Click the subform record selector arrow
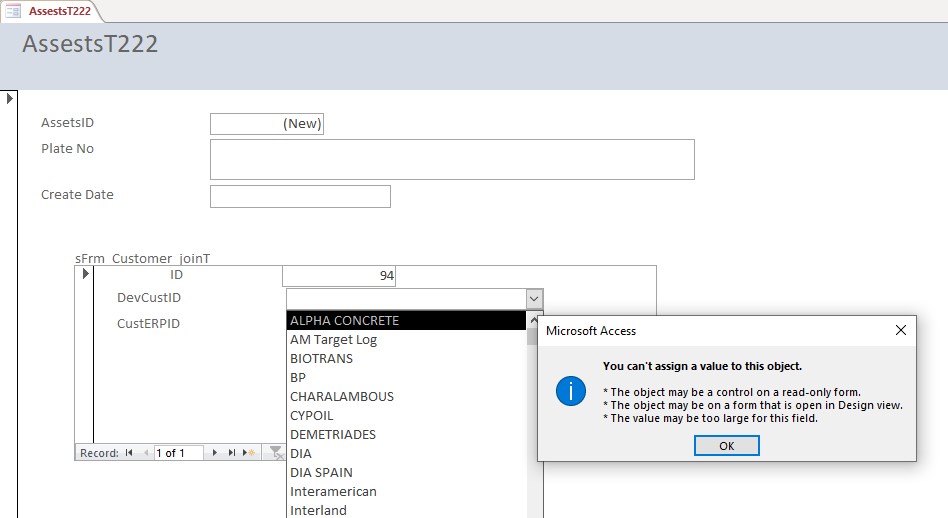The height and width of the screenshot is (518, 948). tap(85, 274)
